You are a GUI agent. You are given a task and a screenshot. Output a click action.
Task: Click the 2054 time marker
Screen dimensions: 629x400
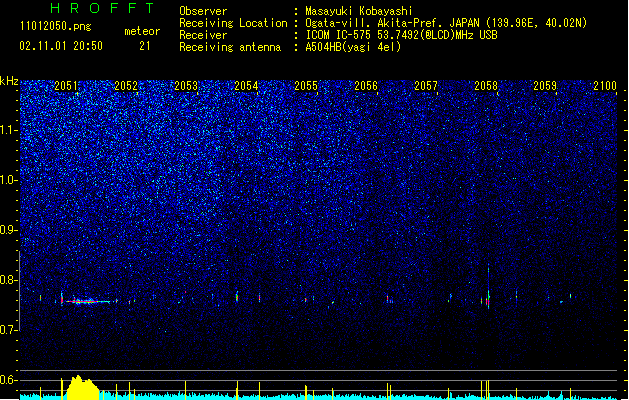(246, 86)
